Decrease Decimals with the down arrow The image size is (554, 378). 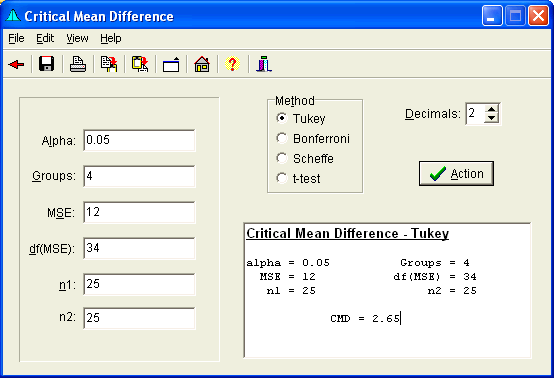click(x=491, y=118)
